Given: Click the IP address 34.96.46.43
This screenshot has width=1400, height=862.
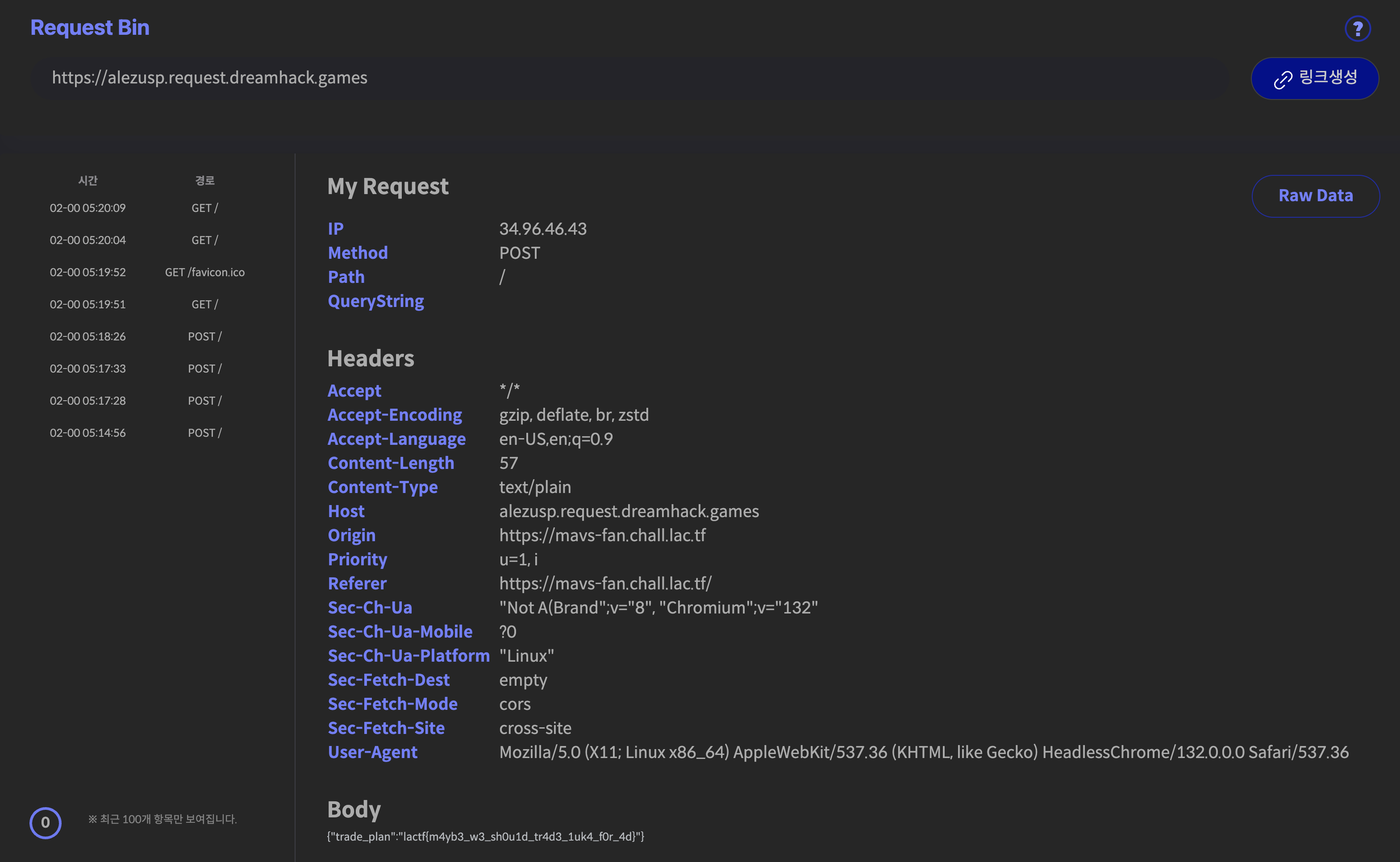Looking at the screenshot, I should (542, 229).
